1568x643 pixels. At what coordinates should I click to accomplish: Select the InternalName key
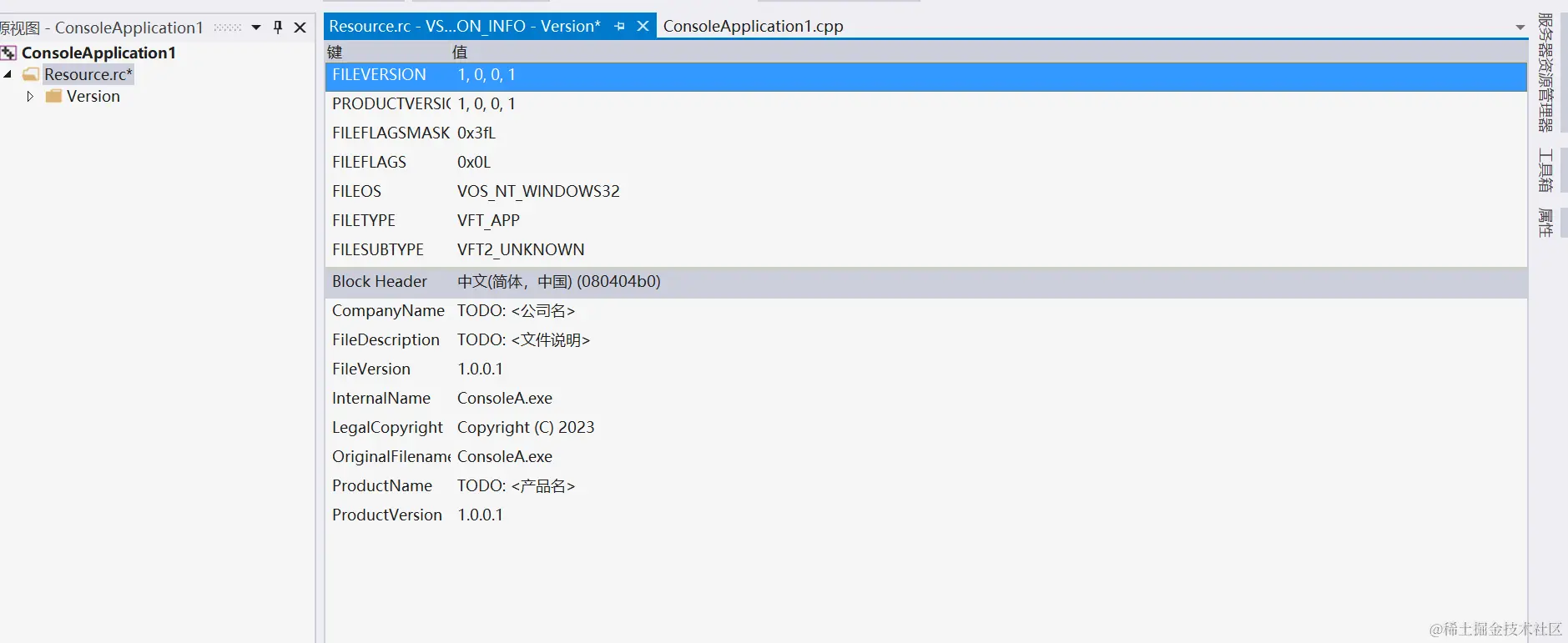click(x=381, y=398)
